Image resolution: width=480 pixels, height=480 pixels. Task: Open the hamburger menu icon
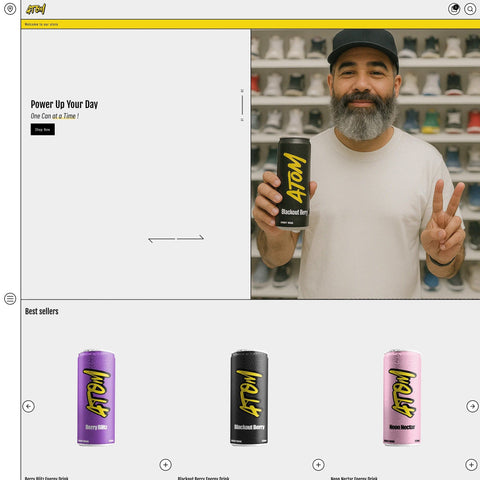pyautogui.click(x=10, y=299)
